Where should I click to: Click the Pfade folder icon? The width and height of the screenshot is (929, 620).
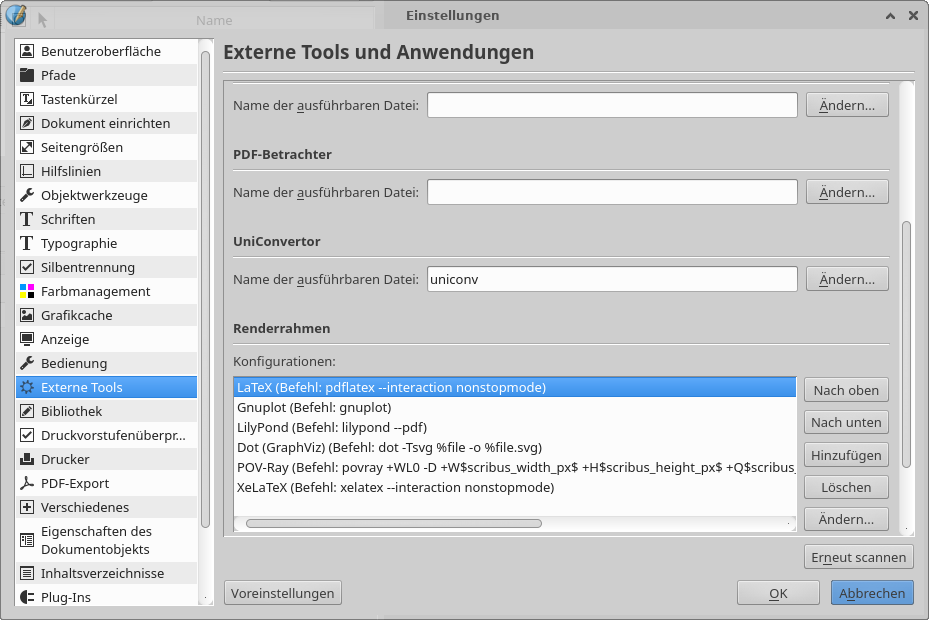click(27, 75)
